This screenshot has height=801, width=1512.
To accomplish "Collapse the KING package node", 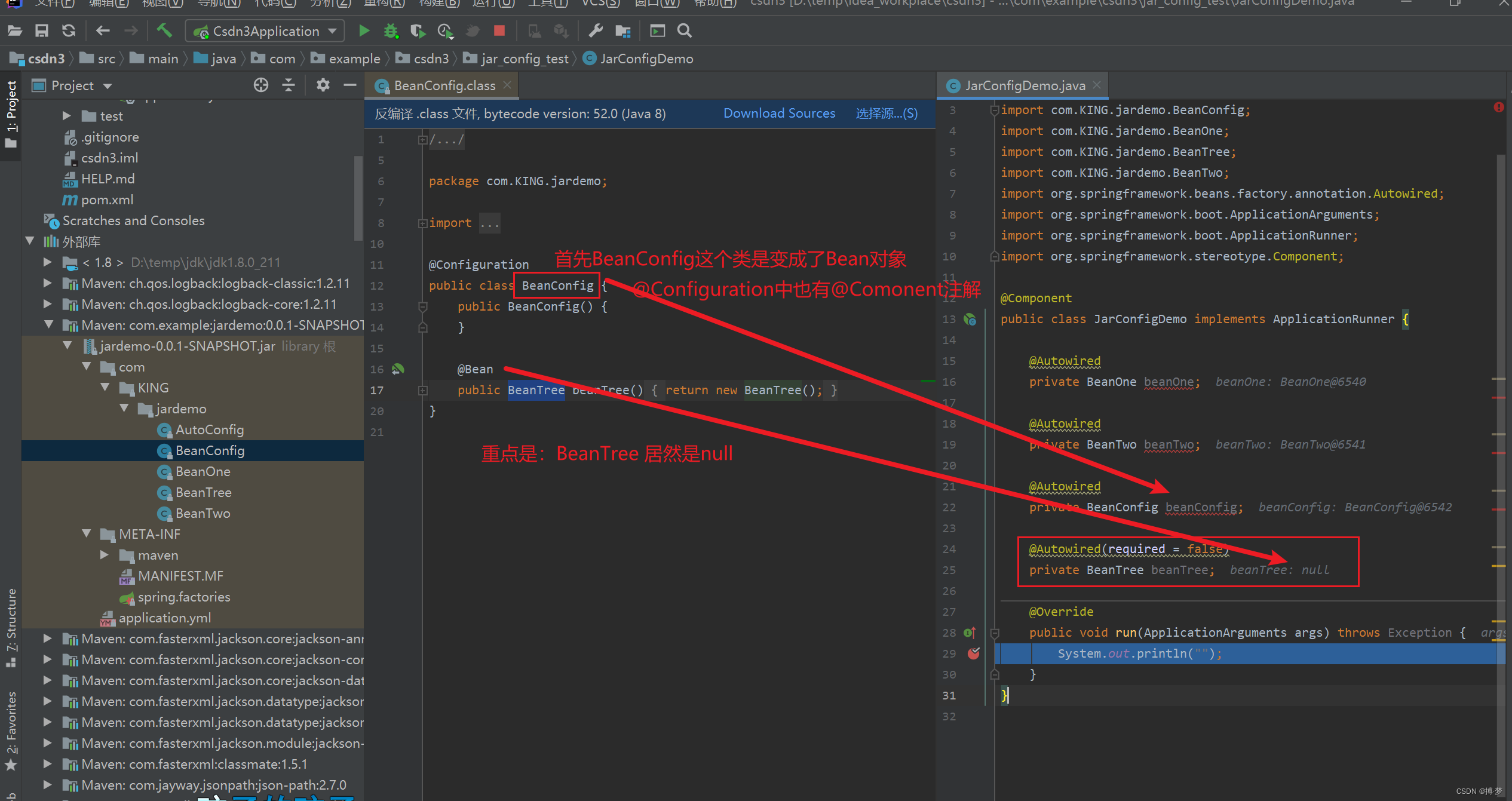I will (105, 388).
